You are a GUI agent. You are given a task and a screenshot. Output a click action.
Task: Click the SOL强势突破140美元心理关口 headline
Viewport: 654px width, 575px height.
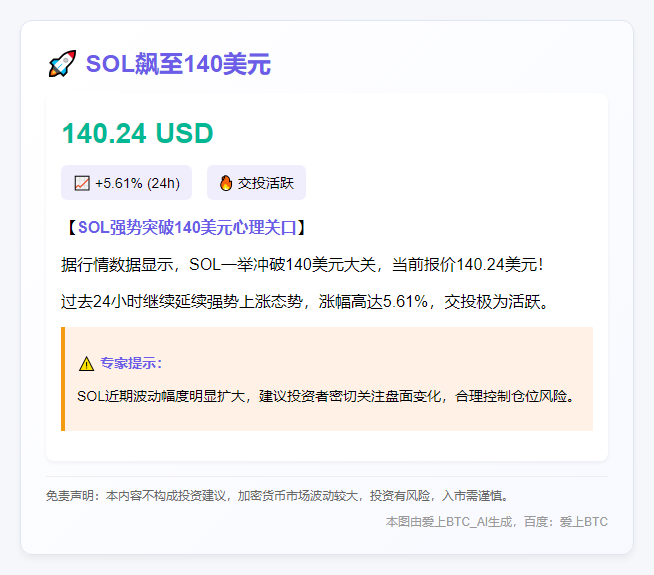click(x=187, y=228)
